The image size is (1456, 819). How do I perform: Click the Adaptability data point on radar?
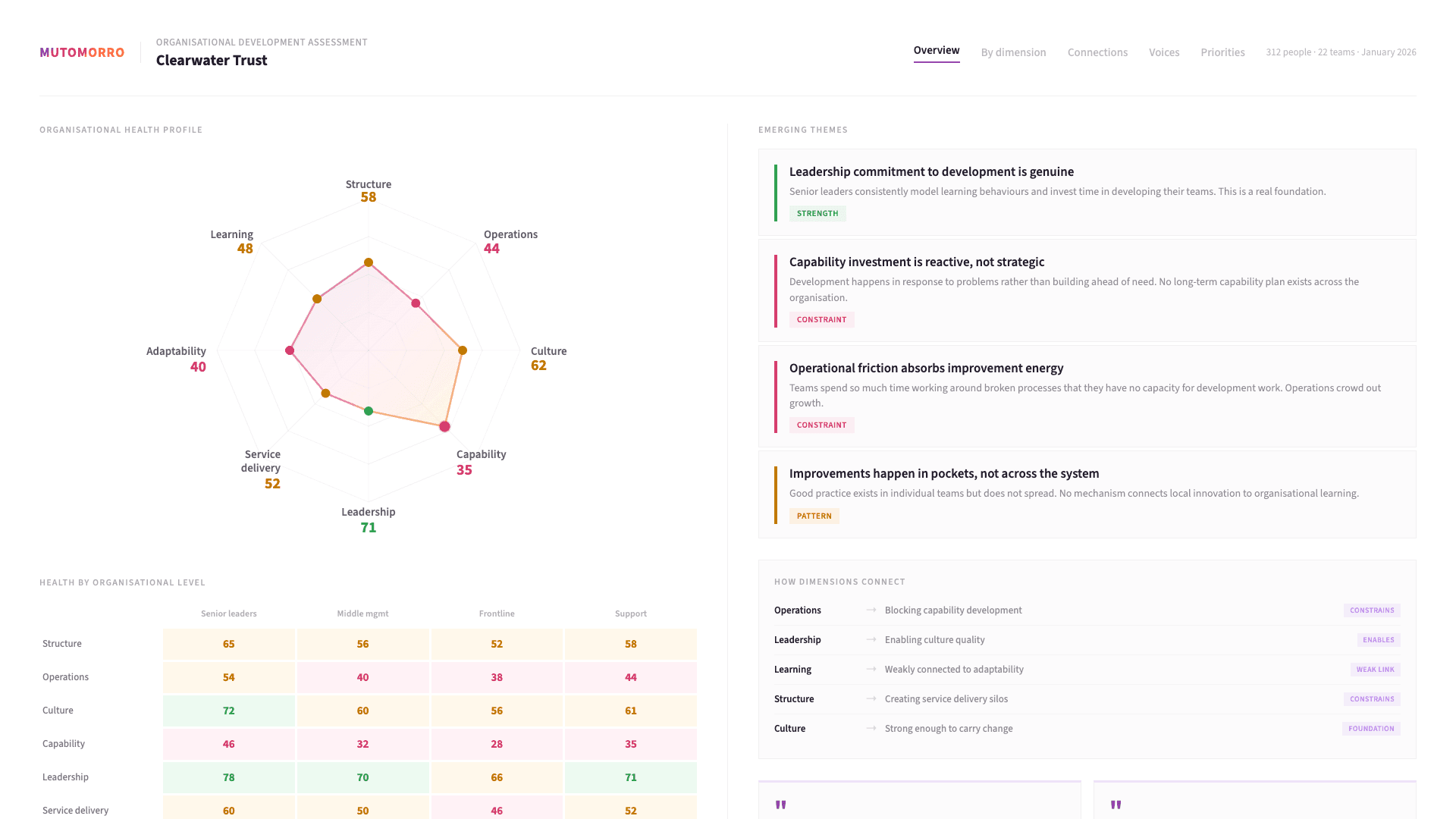[x=290, y=350]
